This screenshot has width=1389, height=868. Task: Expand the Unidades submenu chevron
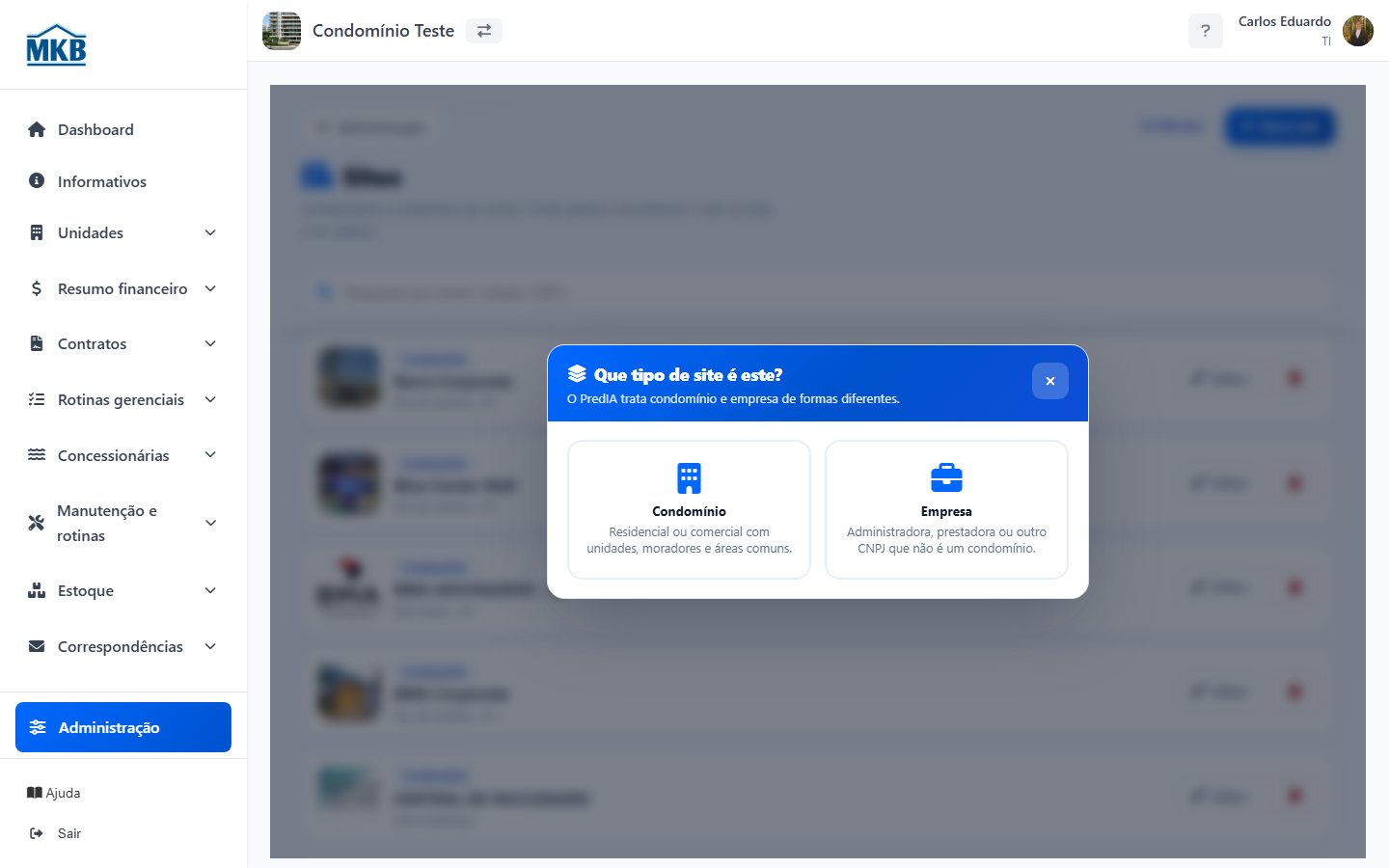coord(210,232)
